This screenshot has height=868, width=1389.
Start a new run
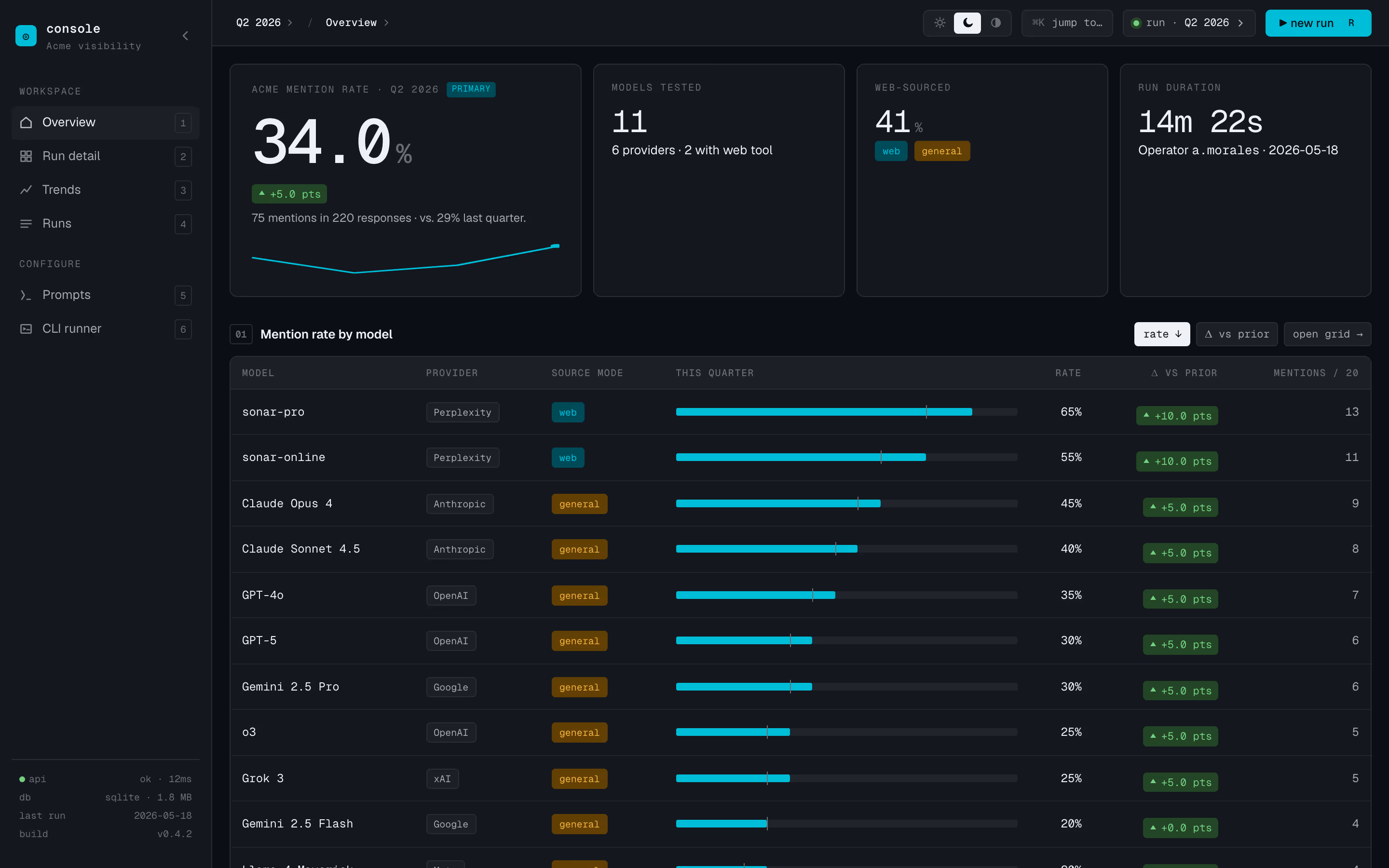pos(1318,23)
